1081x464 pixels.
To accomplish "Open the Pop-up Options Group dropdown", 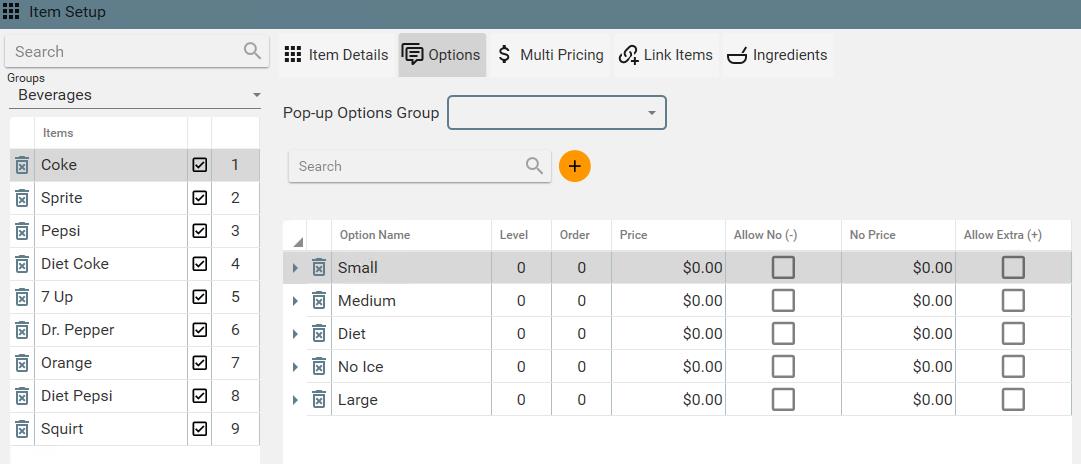I will point(557,113).
